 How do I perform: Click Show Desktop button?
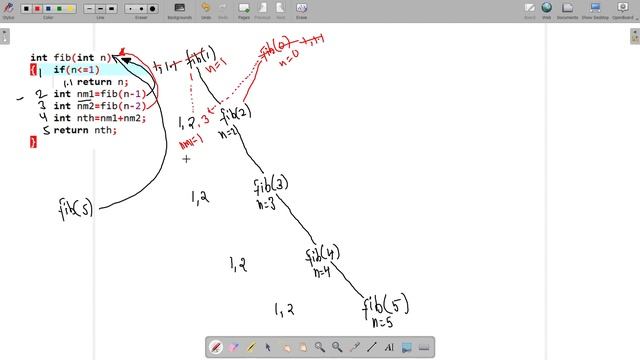[595, 10]
